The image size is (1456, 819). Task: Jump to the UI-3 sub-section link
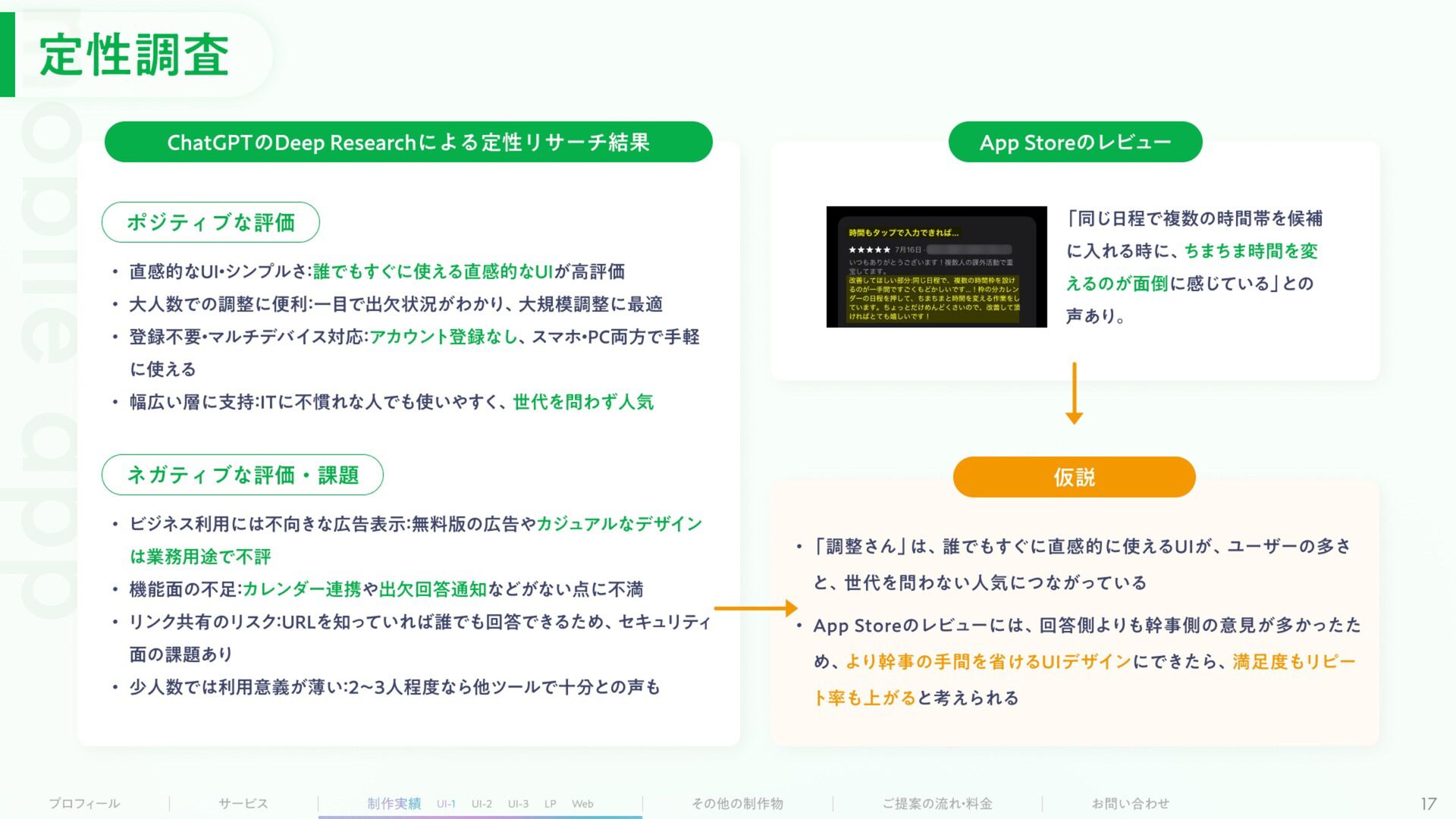point(518,804)
